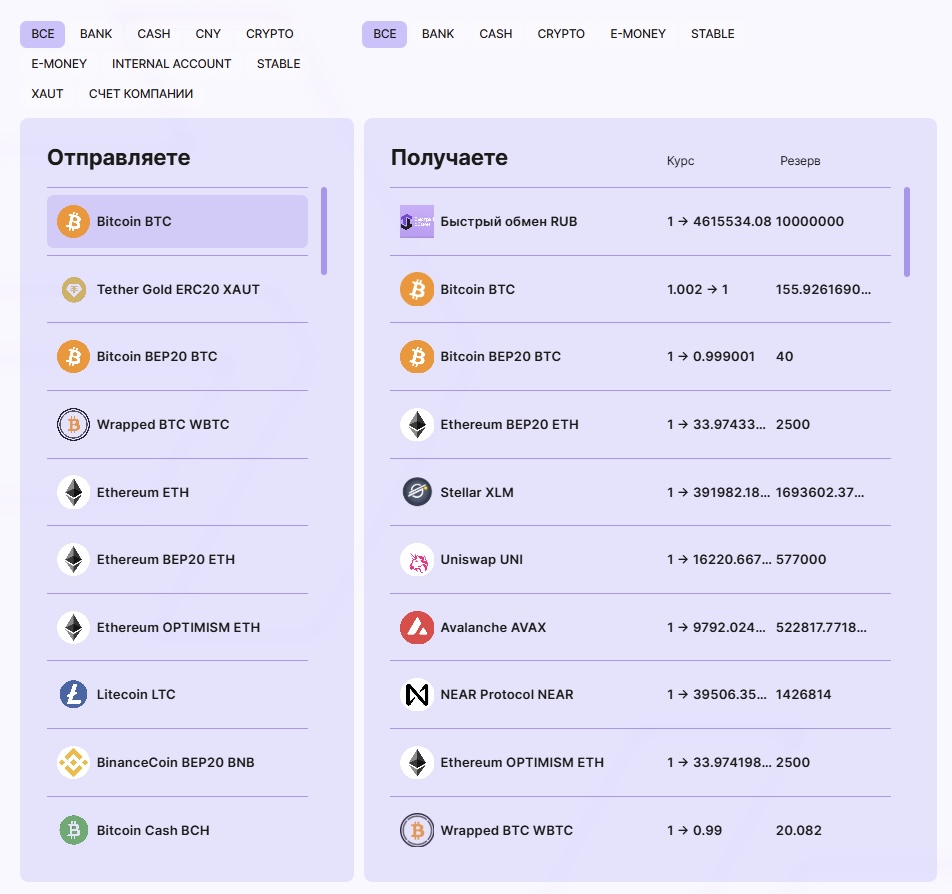Select the ВСЕ filter above Получаете
Image resolution: width=952 pixels, height=894 pixels.
pyautogui.click(x=384, y=34)
